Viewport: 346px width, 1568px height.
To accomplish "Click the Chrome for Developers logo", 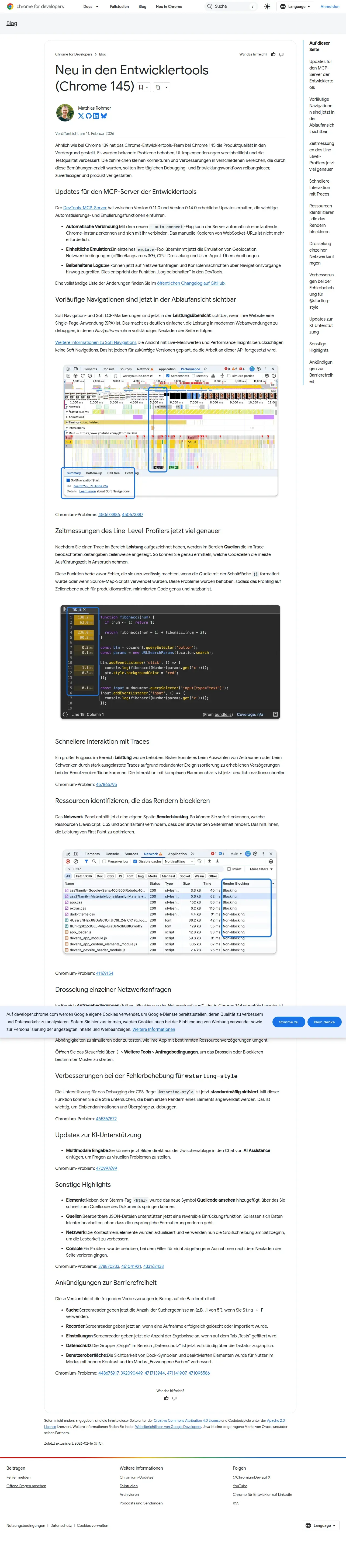I will tap(35, 7).
